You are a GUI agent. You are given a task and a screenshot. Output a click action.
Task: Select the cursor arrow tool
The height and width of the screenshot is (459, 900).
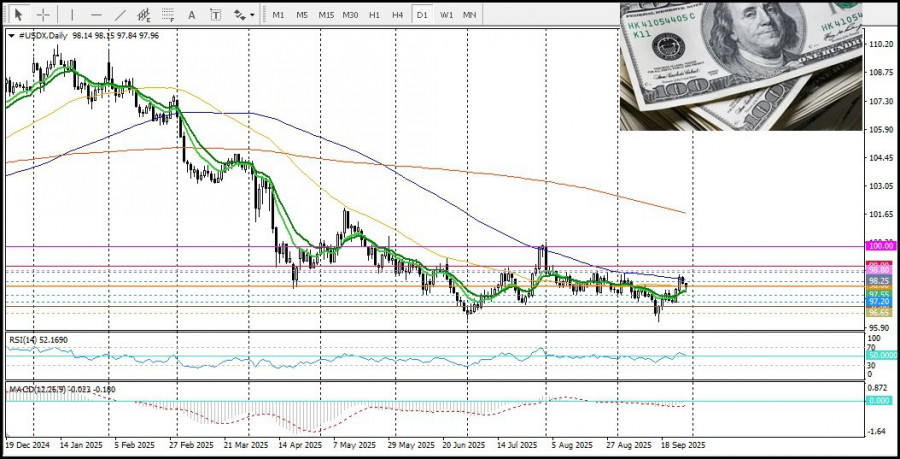point(18,15)
